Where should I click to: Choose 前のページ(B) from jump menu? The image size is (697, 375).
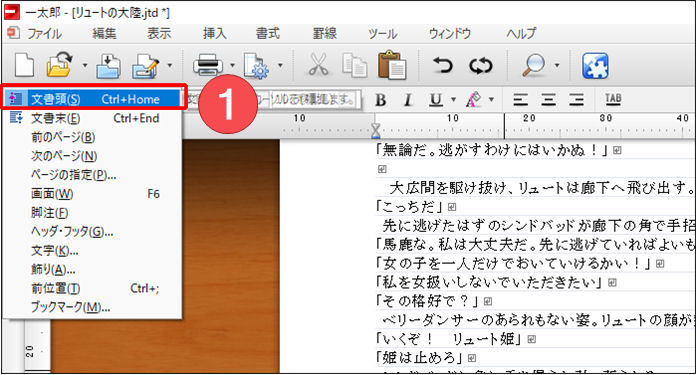click(93, 137)
